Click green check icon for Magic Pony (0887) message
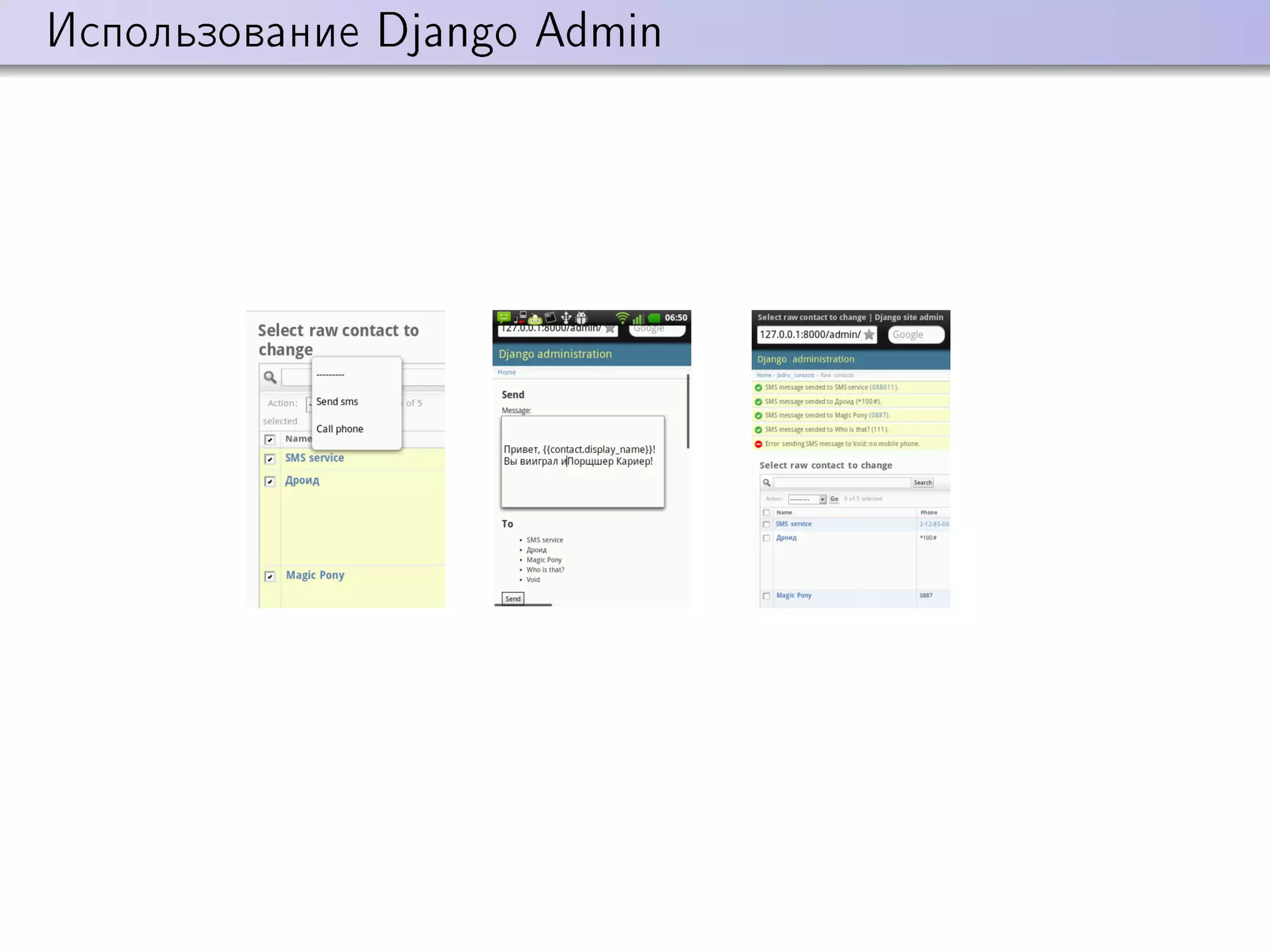 pos(758,416)
